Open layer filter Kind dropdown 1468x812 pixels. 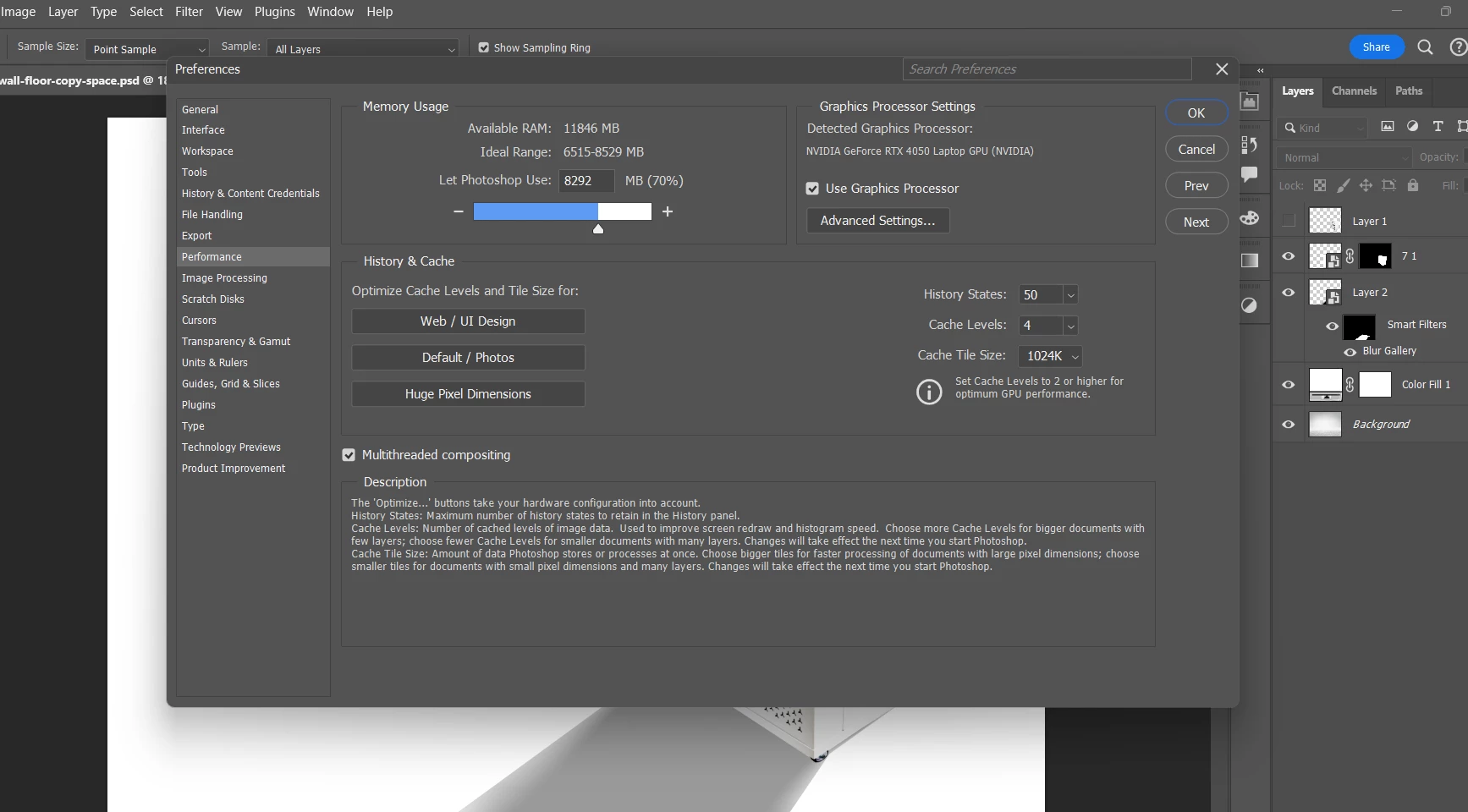point(1322,128)
